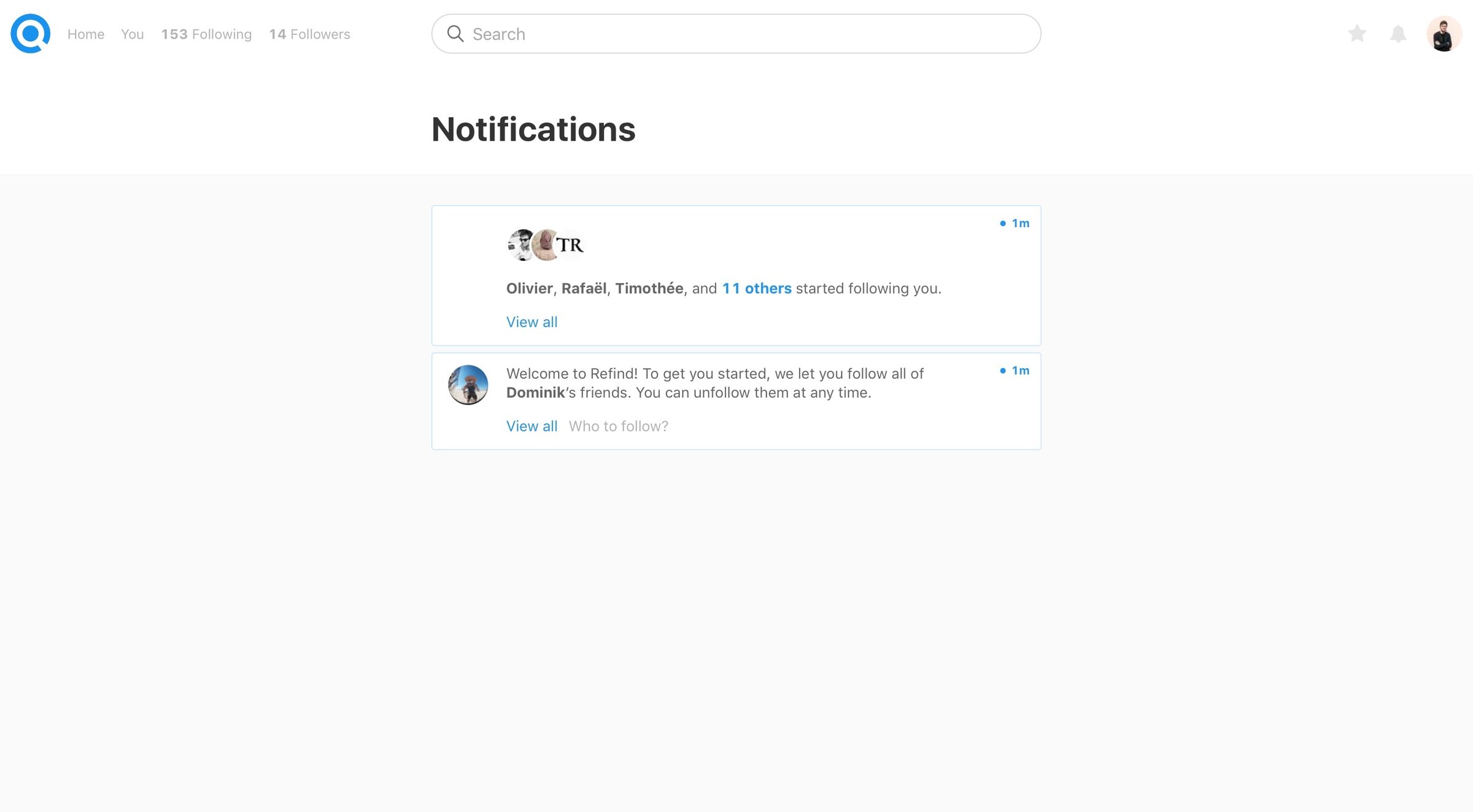Click the Timothée name link
Screen dimensions: 1473x812
point(649,288)
